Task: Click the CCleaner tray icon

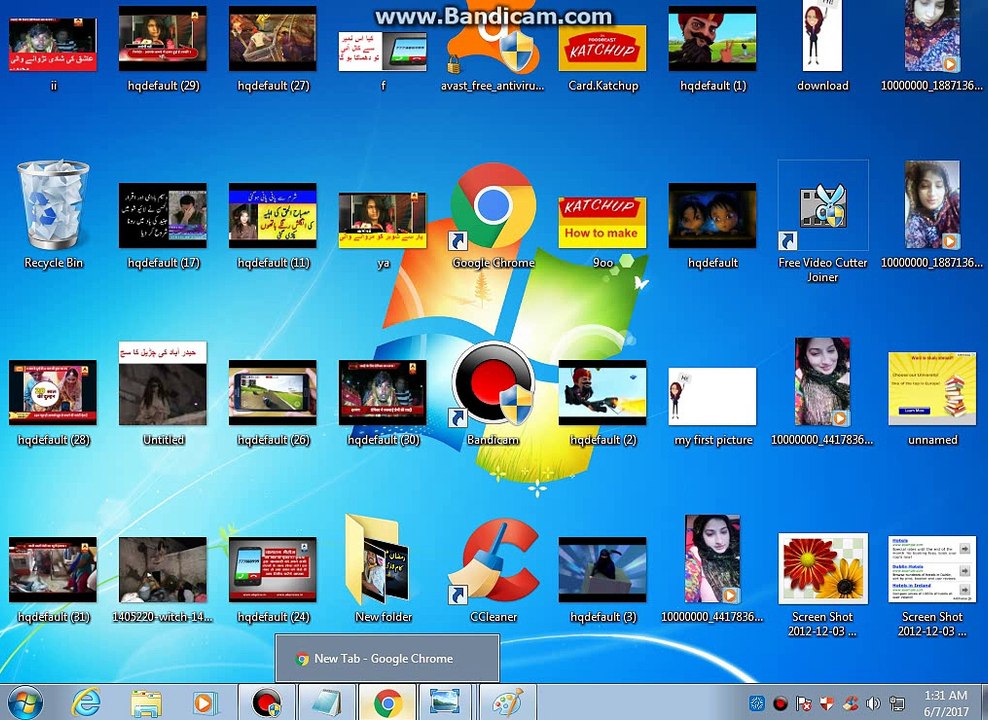Action: tap(850, 704)
